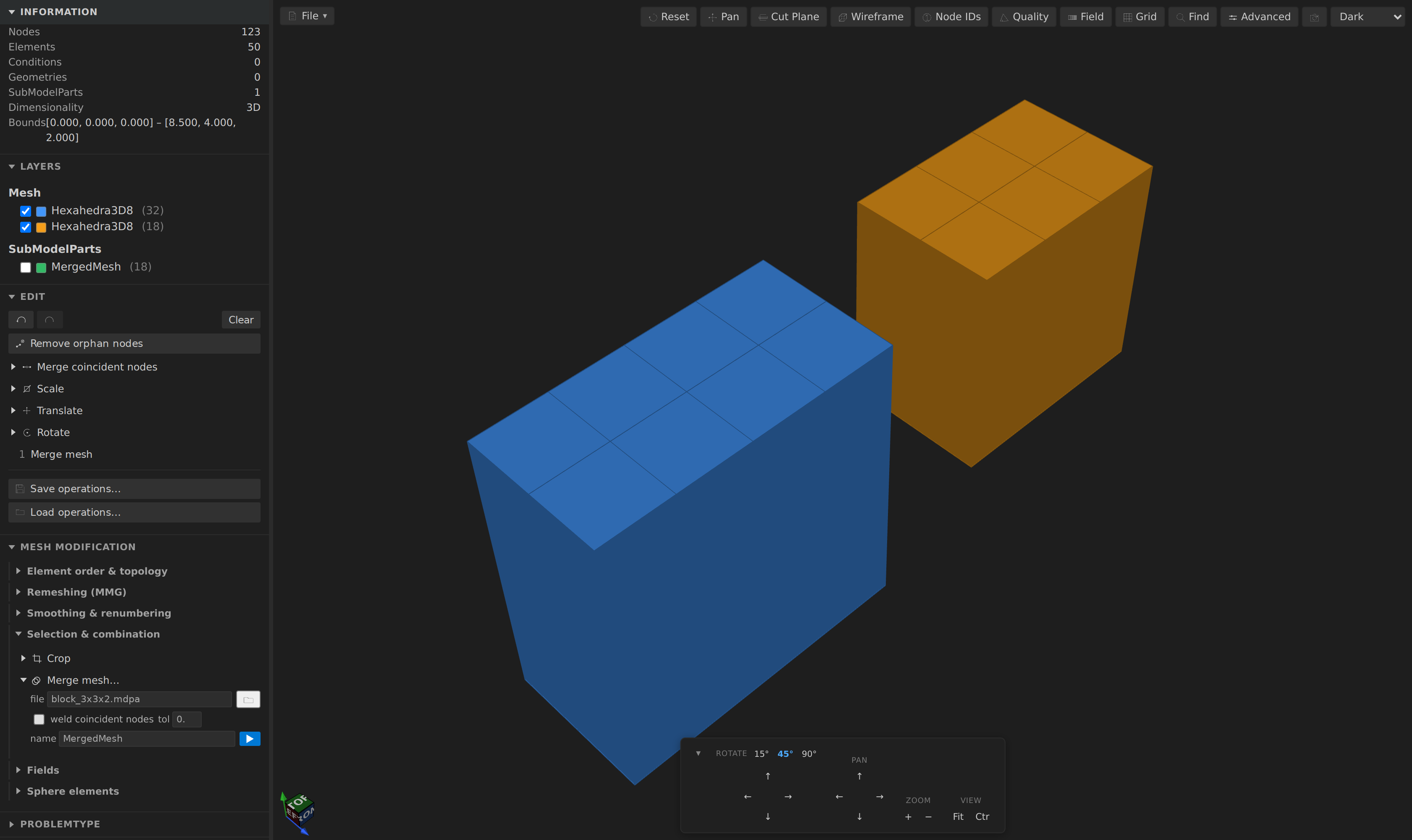Screen dimensions: 1412x840
Task: Toggle the Cut Plane tool
Action: [x=788, y=16]
